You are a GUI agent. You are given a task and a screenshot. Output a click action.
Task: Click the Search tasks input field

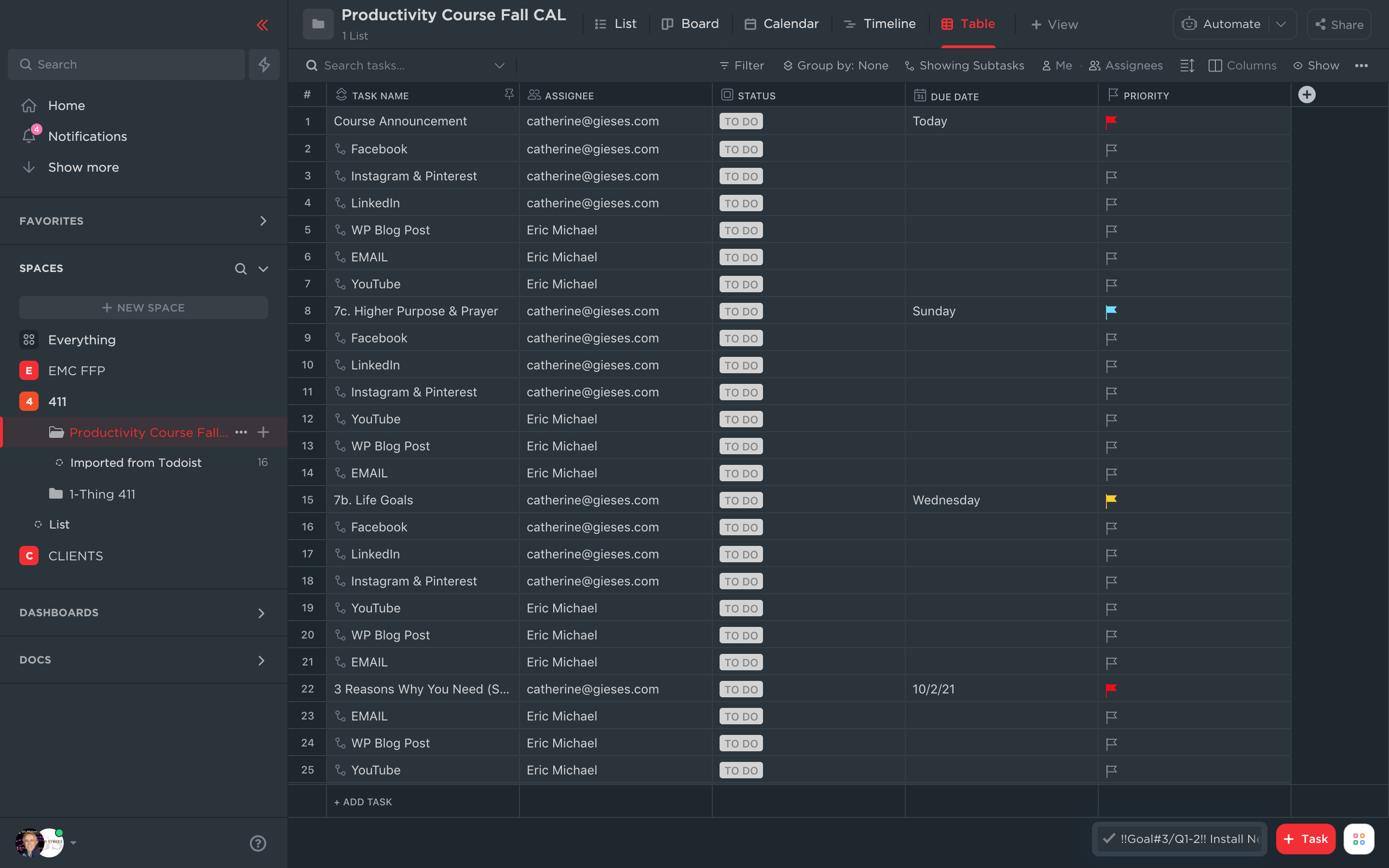[x=402, y=66]
